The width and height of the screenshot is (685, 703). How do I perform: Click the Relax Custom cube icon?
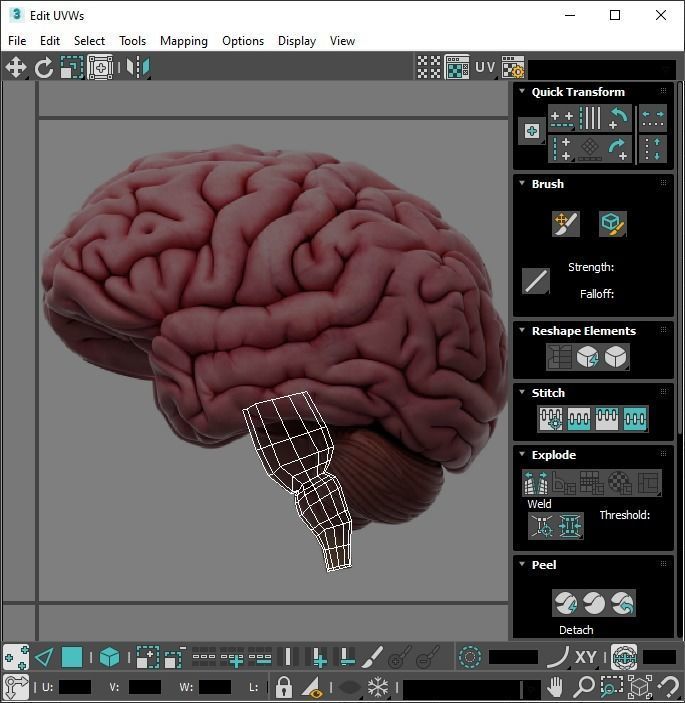point(616,357)
